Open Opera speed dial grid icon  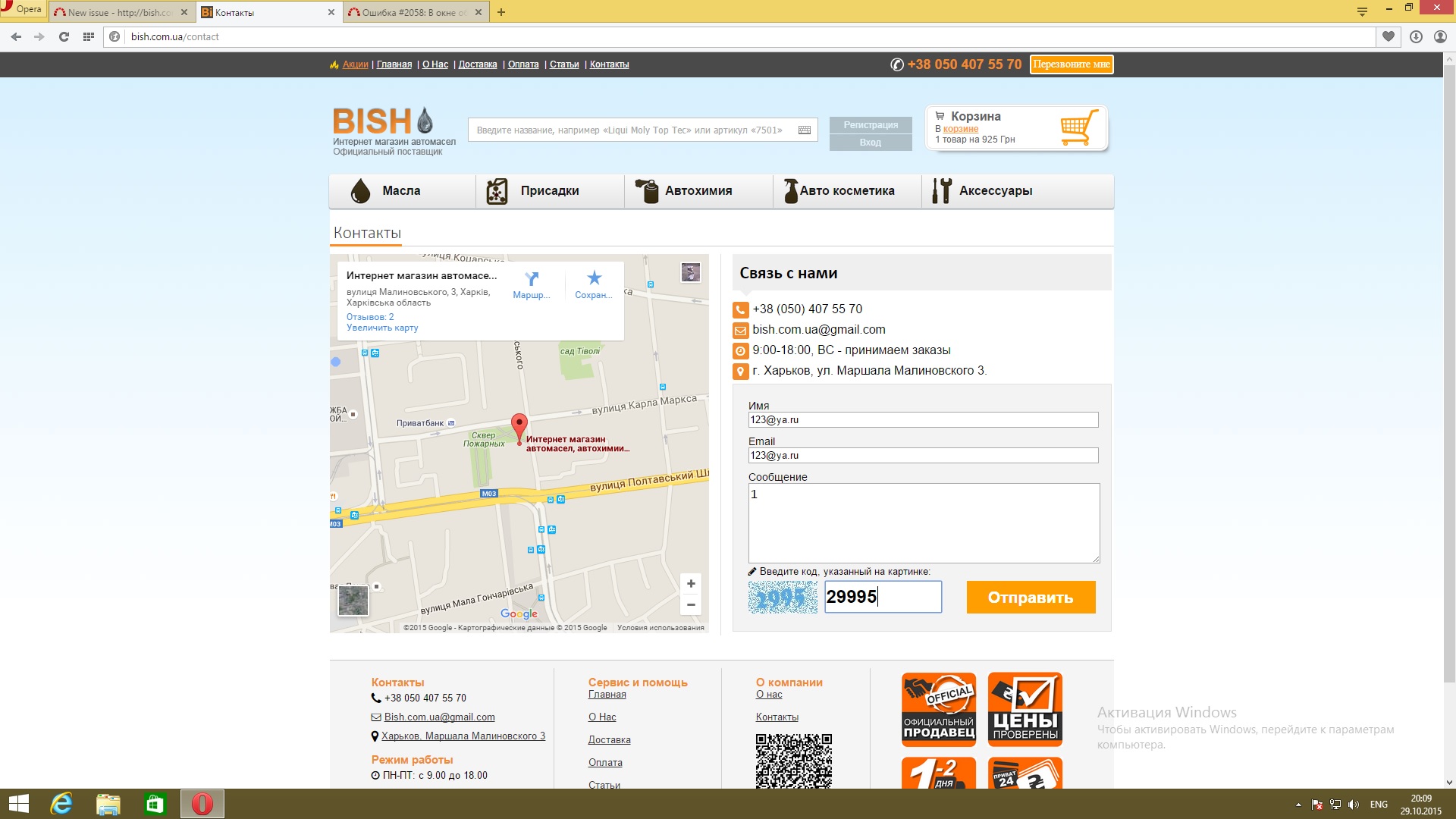pos(89,36)
